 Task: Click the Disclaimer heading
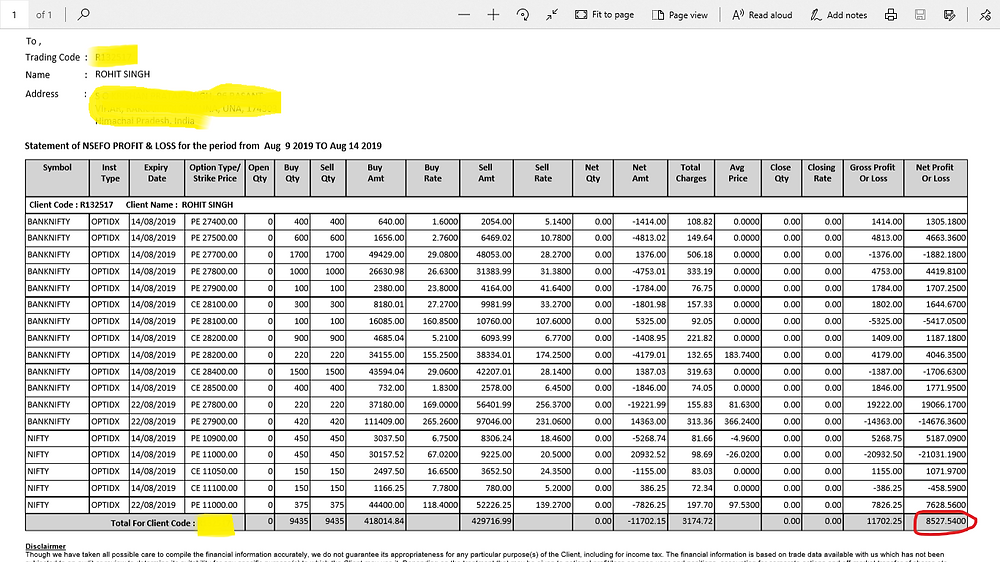click(45, 546)
